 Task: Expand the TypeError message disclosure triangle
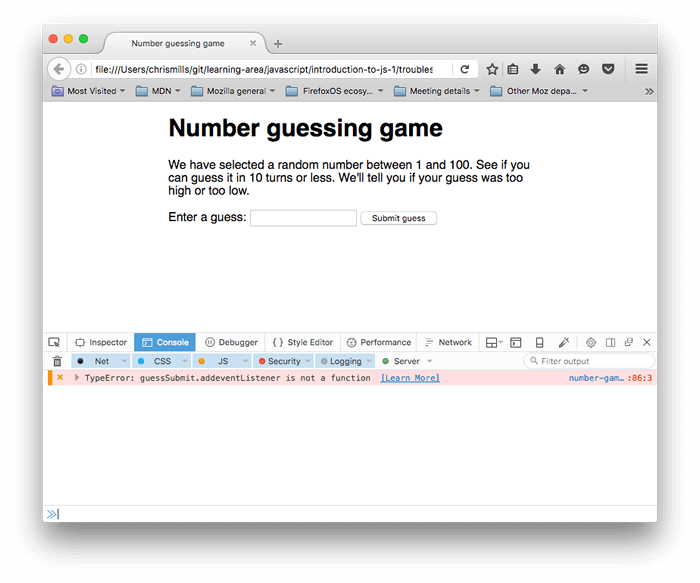click(77, 378)
